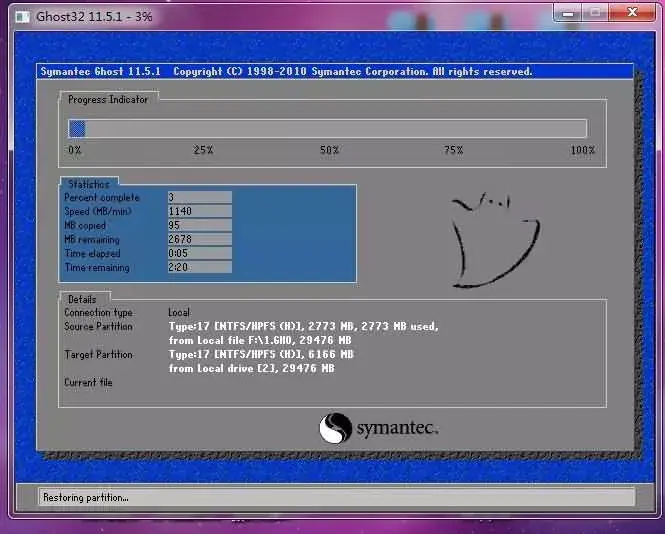Click the Connection type label
Image resolution: width=665 pixels, height=534 pixels.
coord(98,313)
